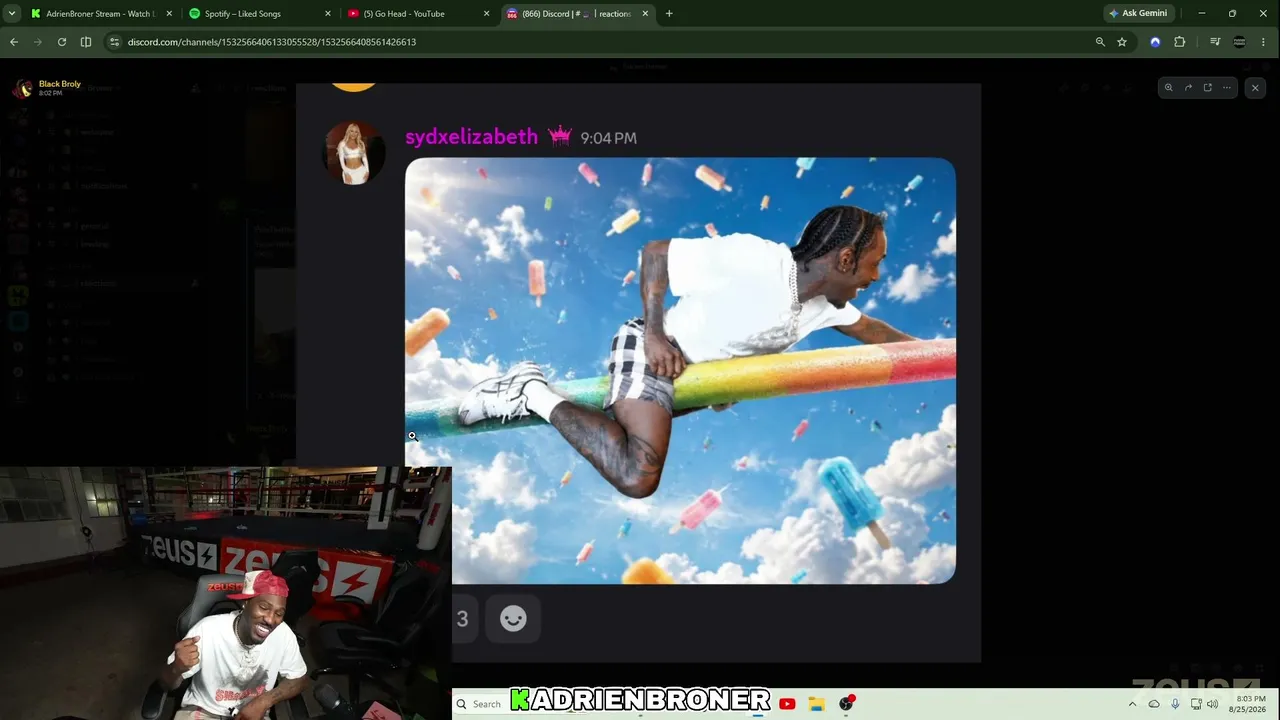Open the tab search dropdown
This screenshot has height=720, width=1280.
[x=11, y=14]
